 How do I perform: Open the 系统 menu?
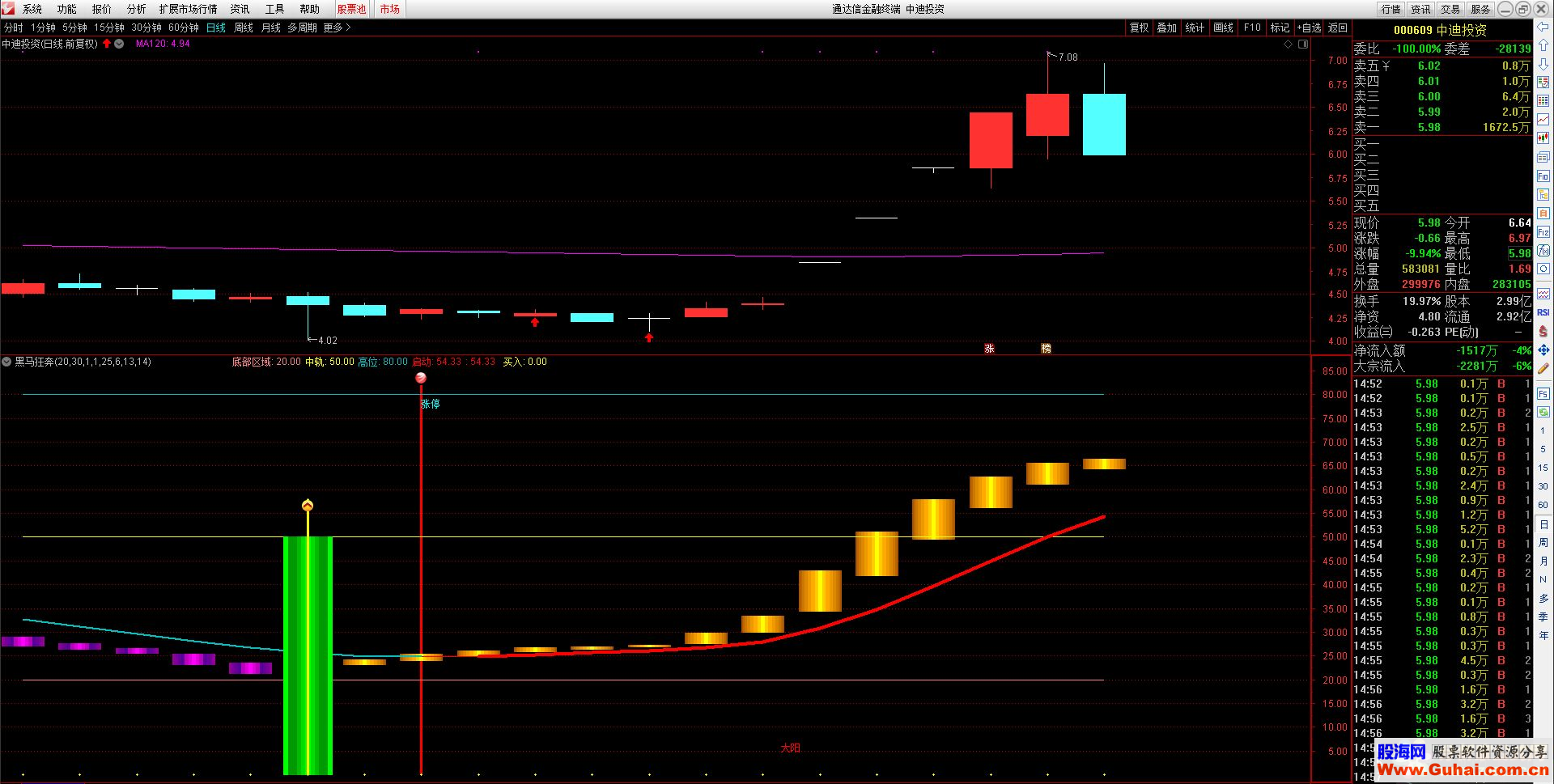(32, 9)
